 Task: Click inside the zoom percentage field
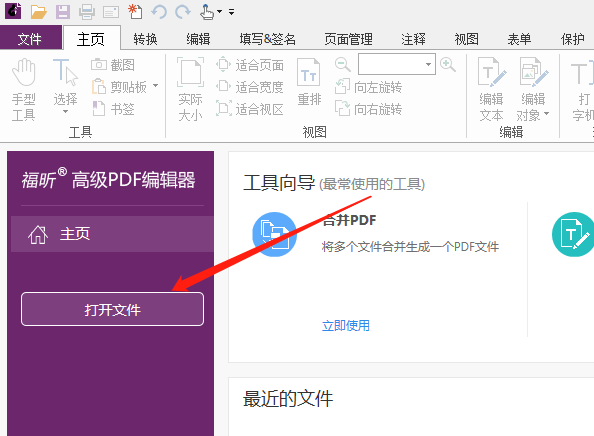point(390,64)
